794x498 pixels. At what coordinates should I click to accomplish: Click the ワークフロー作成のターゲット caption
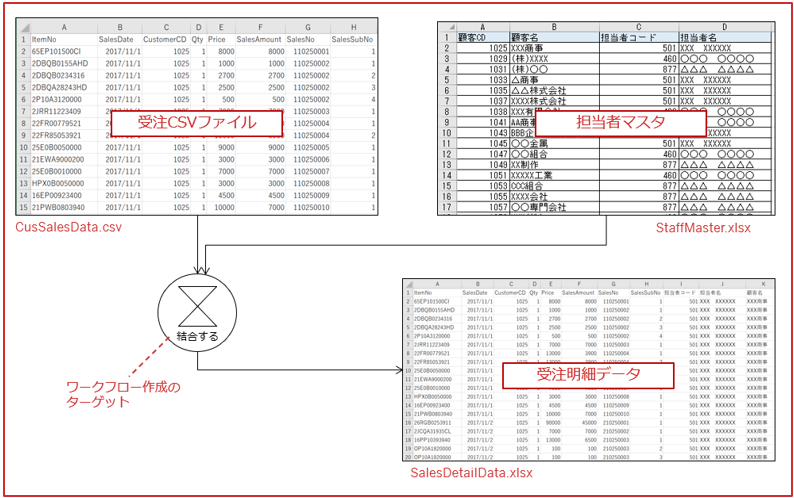(x=123, y=395)
